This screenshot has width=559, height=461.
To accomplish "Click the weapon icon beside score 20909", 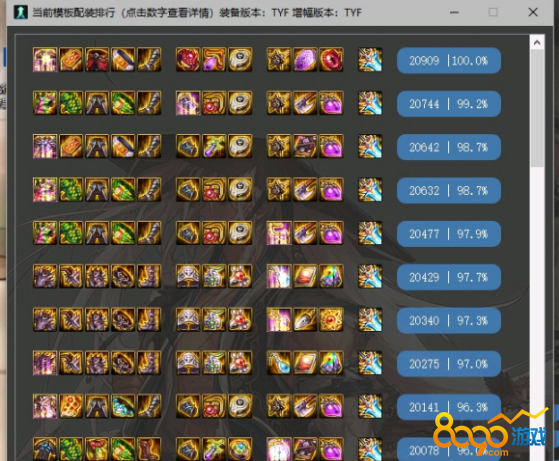I will 370,60.
